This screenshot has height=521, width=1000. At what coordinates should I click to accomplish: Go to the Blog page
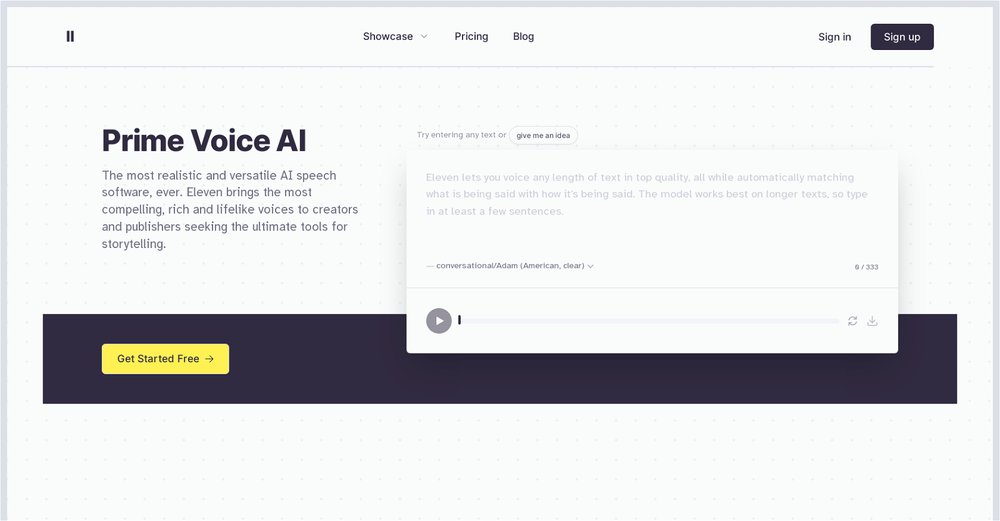pyautogui.click(x=523, y=36)
